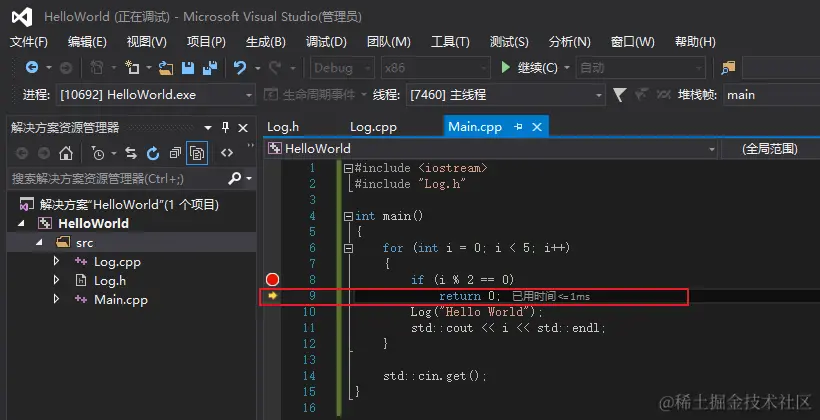
Task: Open the thread dropdown showing 主线程
Action: (506, 95)
